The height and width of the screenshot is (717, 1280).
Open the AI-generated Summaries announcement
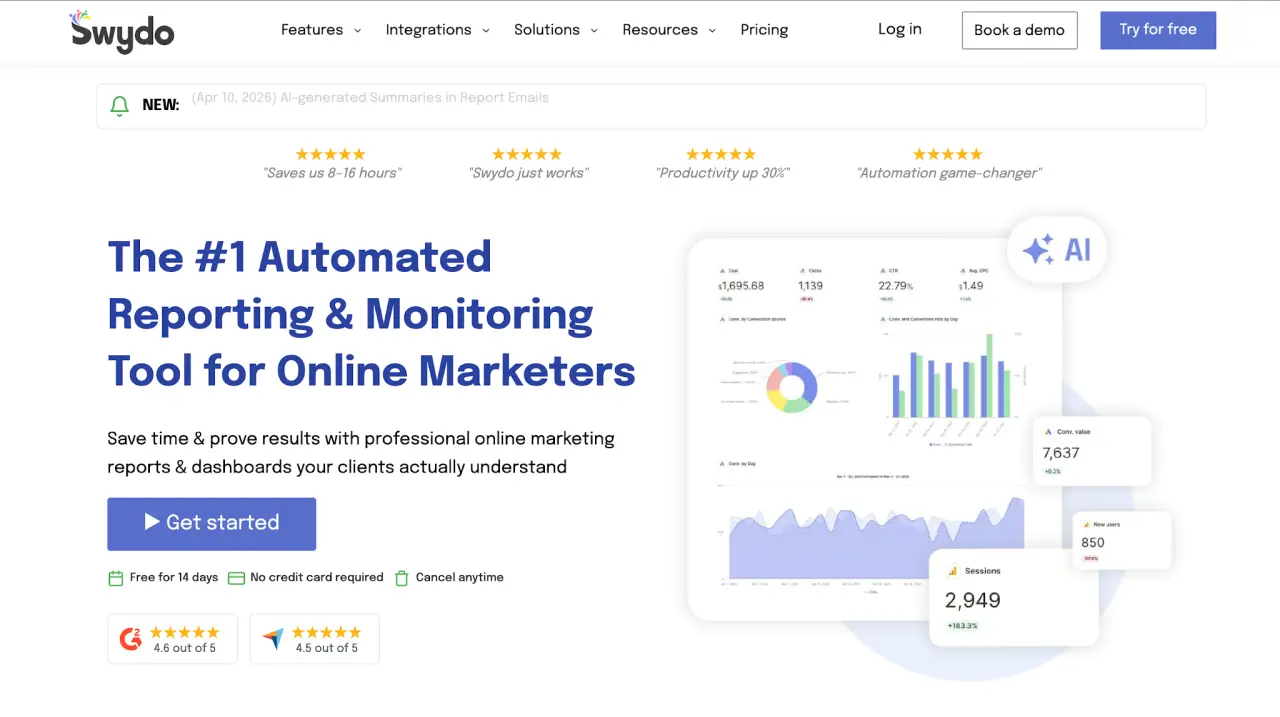(x=371, y=97)
